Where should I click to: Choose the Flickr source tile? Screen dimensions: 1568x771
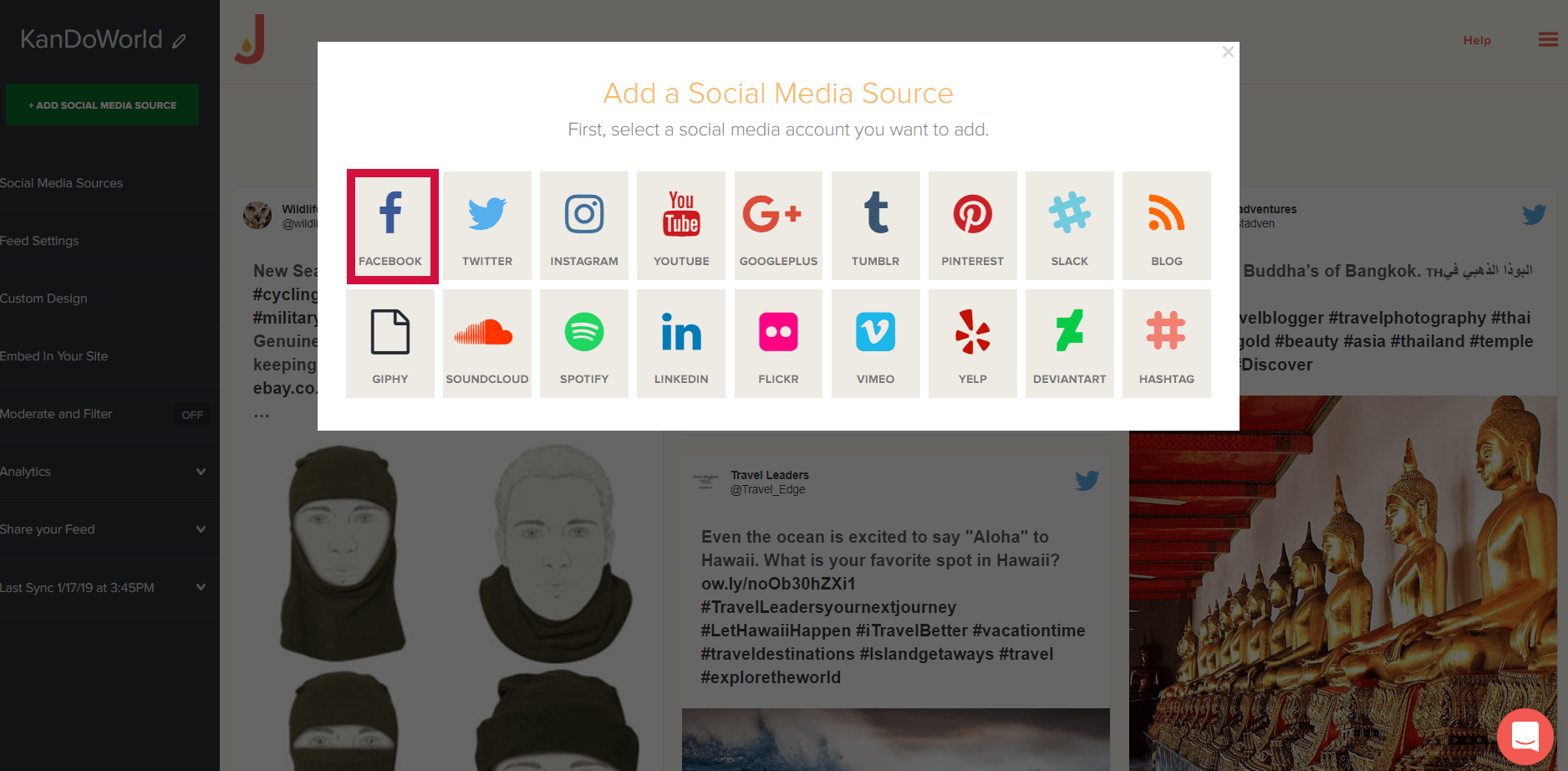point(778,344)
